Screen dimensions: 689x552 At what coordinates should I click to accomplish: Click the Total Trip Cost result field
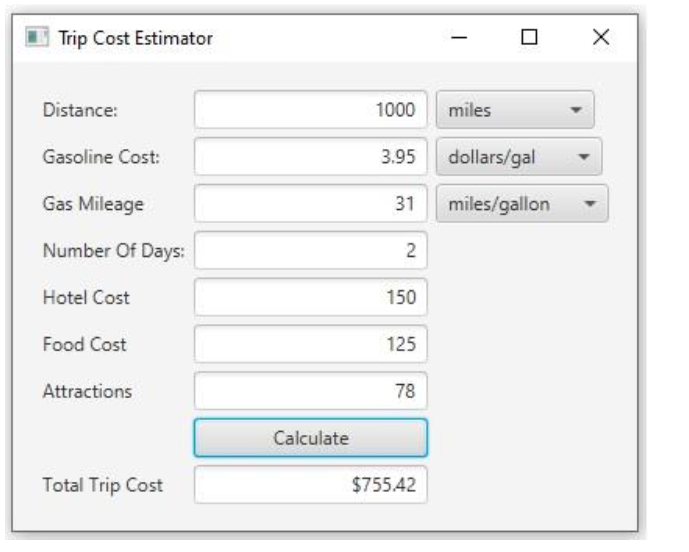coord(311,485)
